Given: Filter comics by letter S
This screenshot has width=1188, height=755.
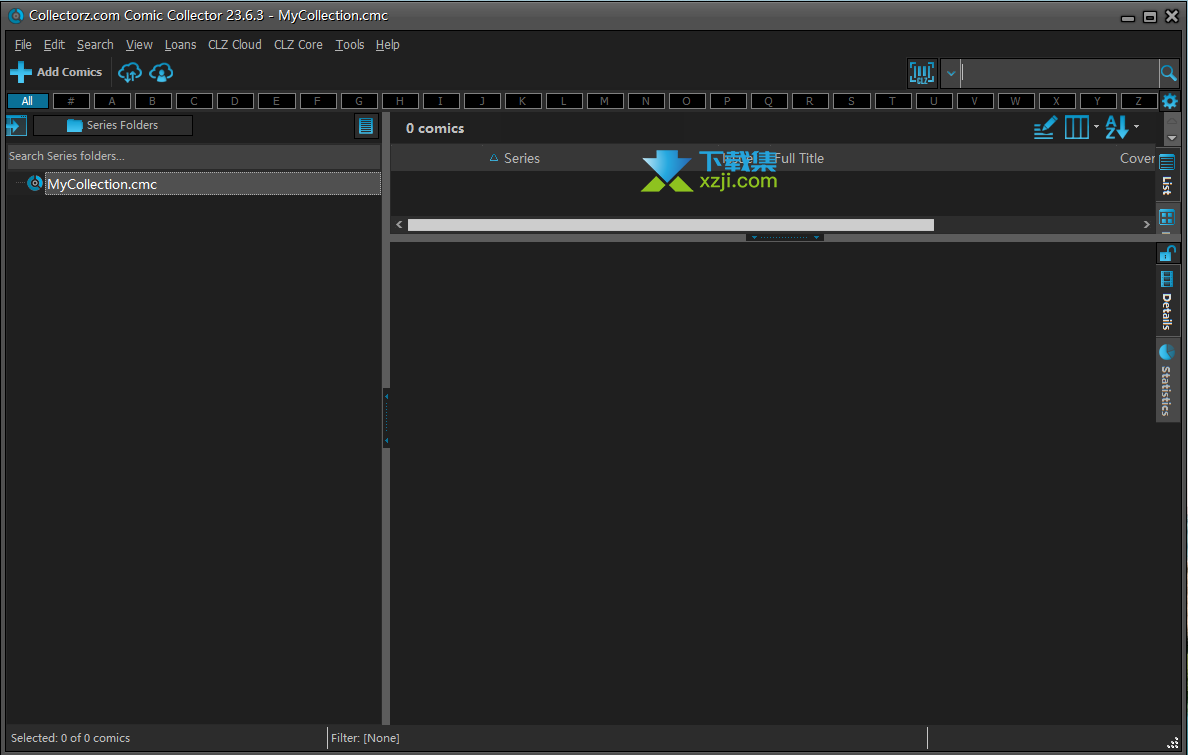Looking at the screenshot, I should [x=851, y=101].
